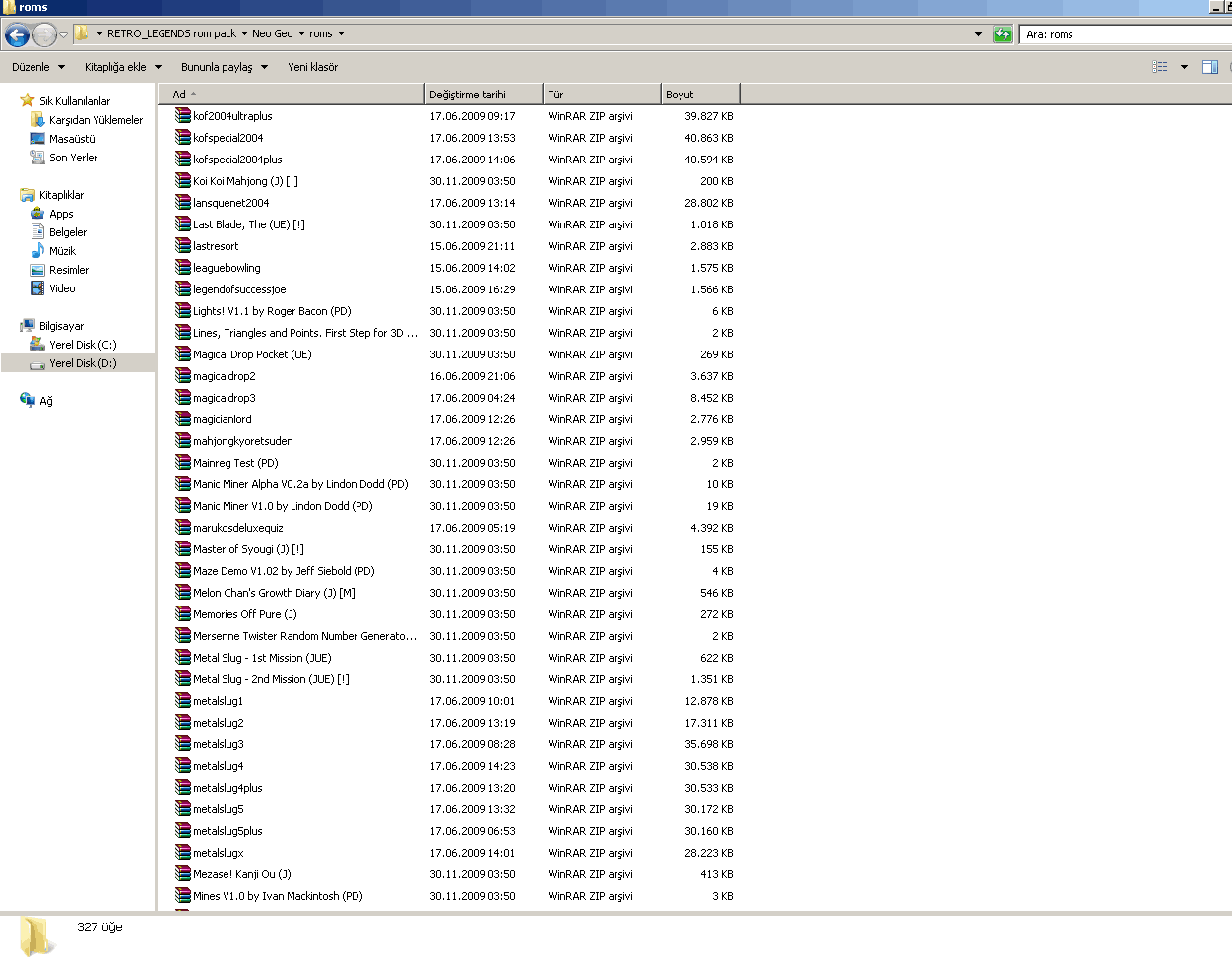Select Memories Off Pure (J) archive icon
The image size is (1232, 957).
(183, 613)
